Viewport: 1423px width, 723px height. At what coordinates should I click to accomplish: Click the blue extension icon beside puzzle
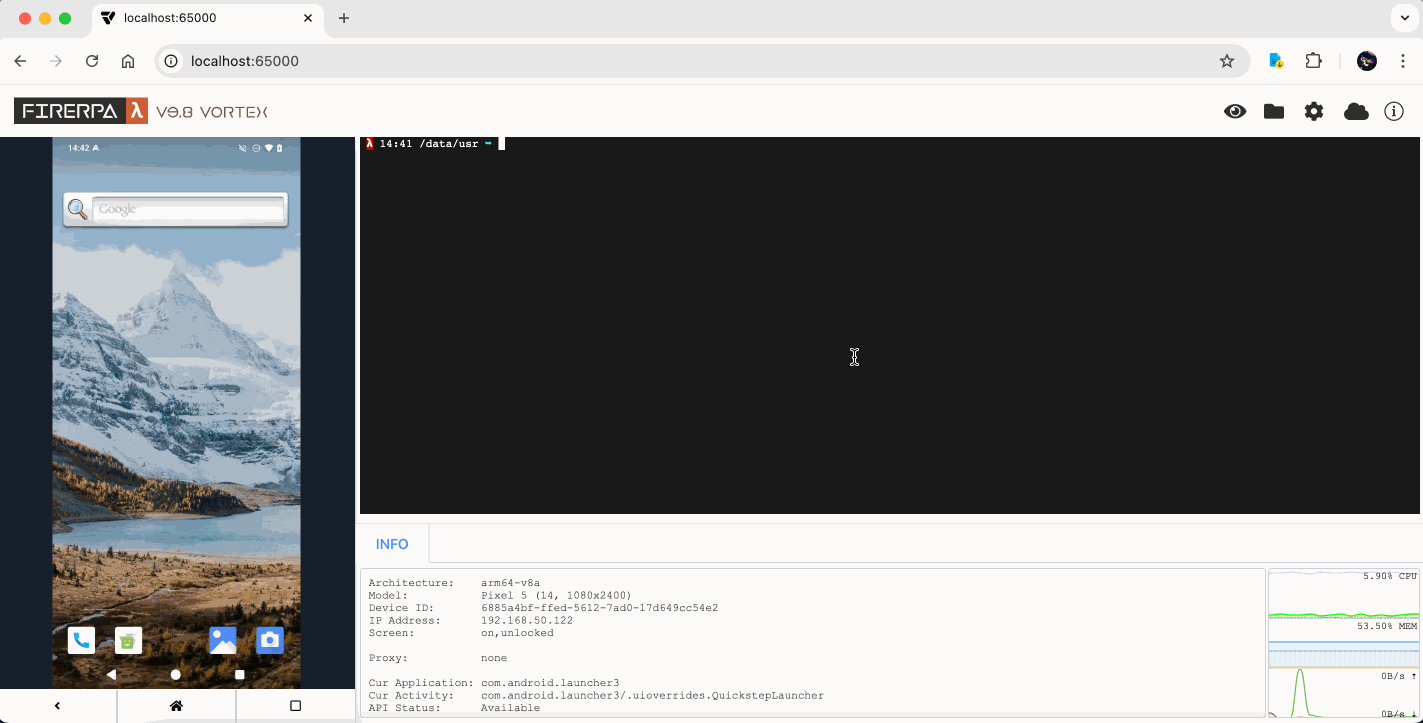1276,61
